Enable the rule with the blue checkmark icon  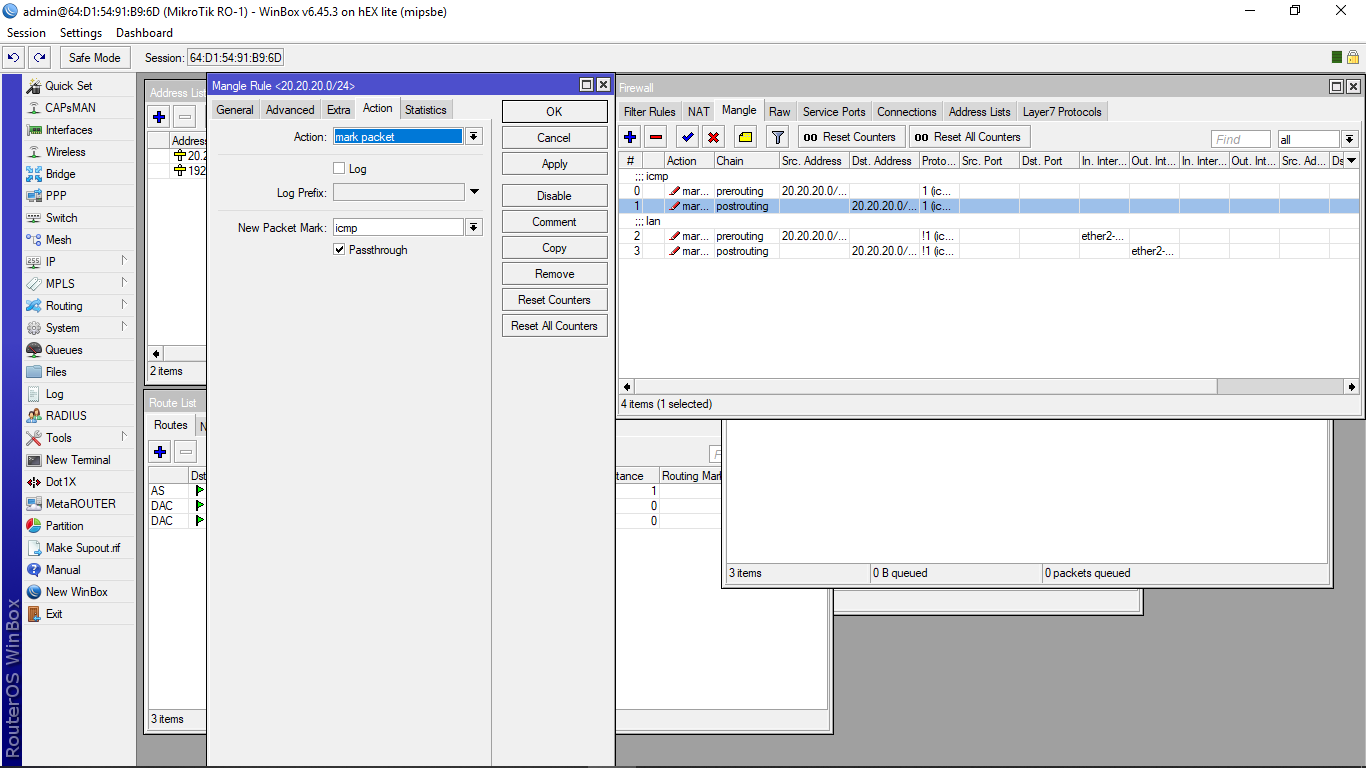click(x=687, y=137)
